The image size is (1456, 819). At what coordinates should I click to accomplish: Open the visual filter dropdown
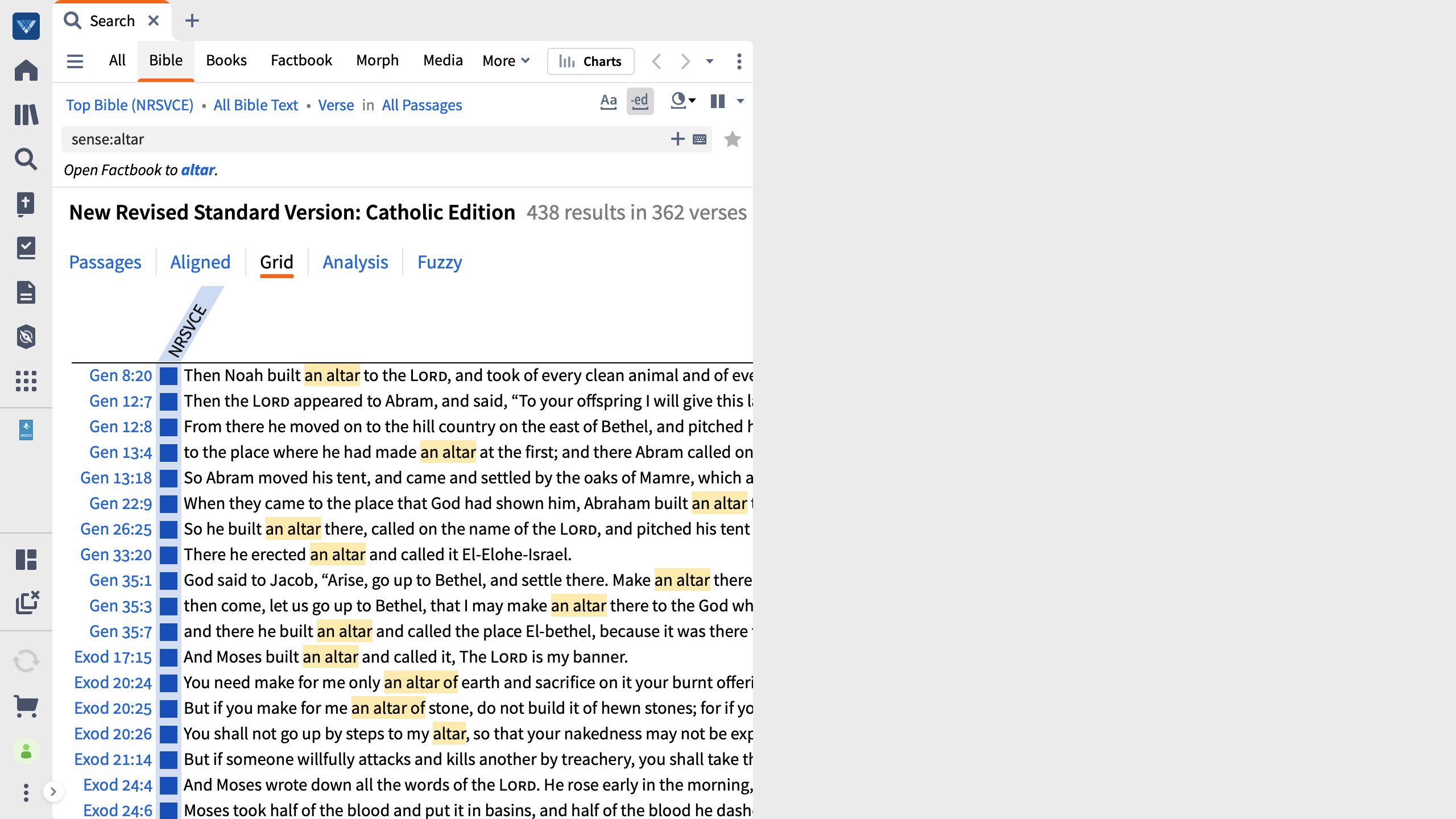click(683, 101)
